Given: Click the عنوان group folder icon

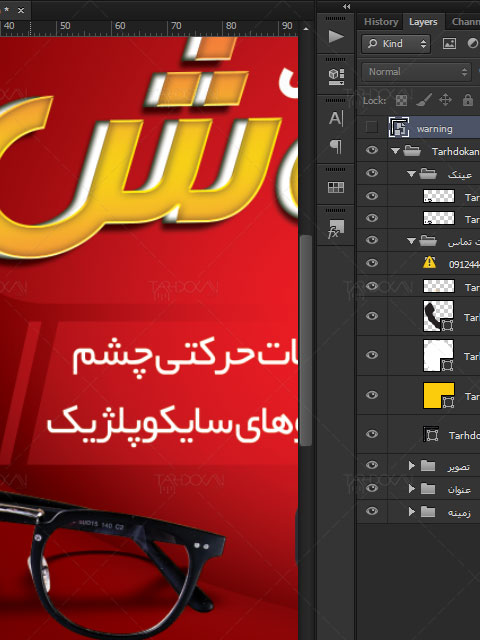Looking at the screenshot, I should 428,488.
